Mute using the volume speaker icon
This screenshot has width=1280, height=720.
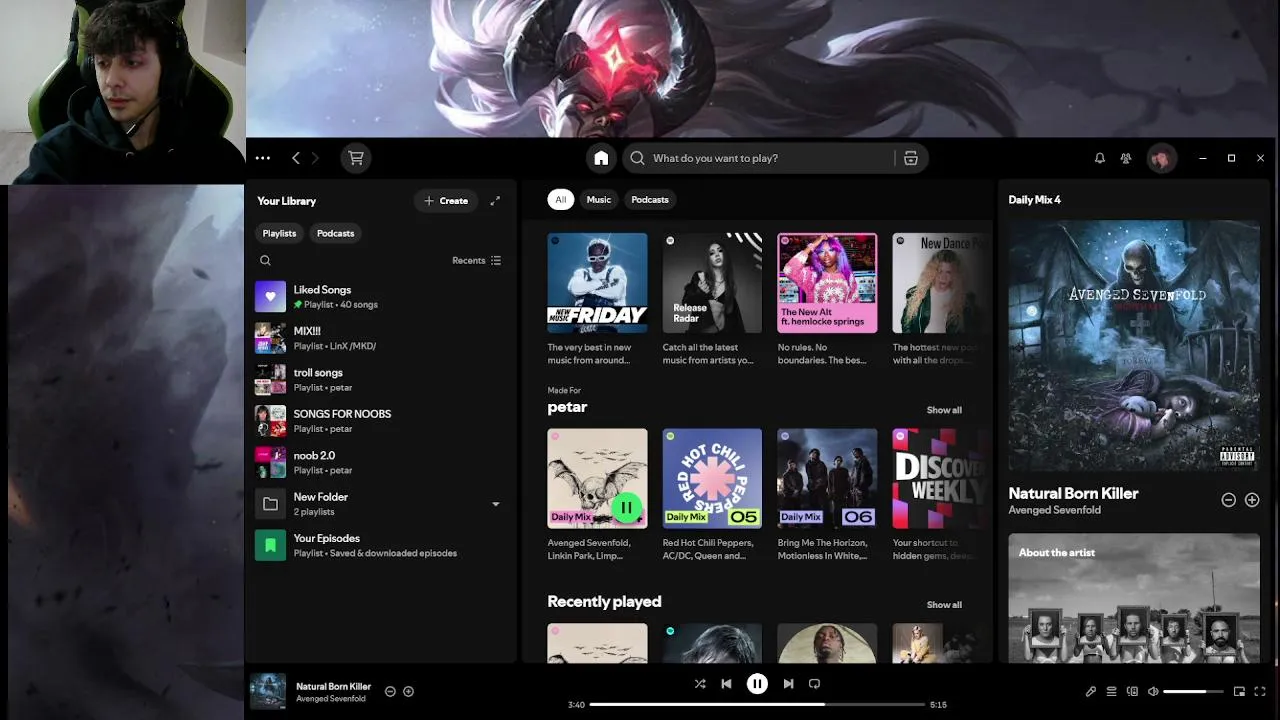coord(1153,691)
